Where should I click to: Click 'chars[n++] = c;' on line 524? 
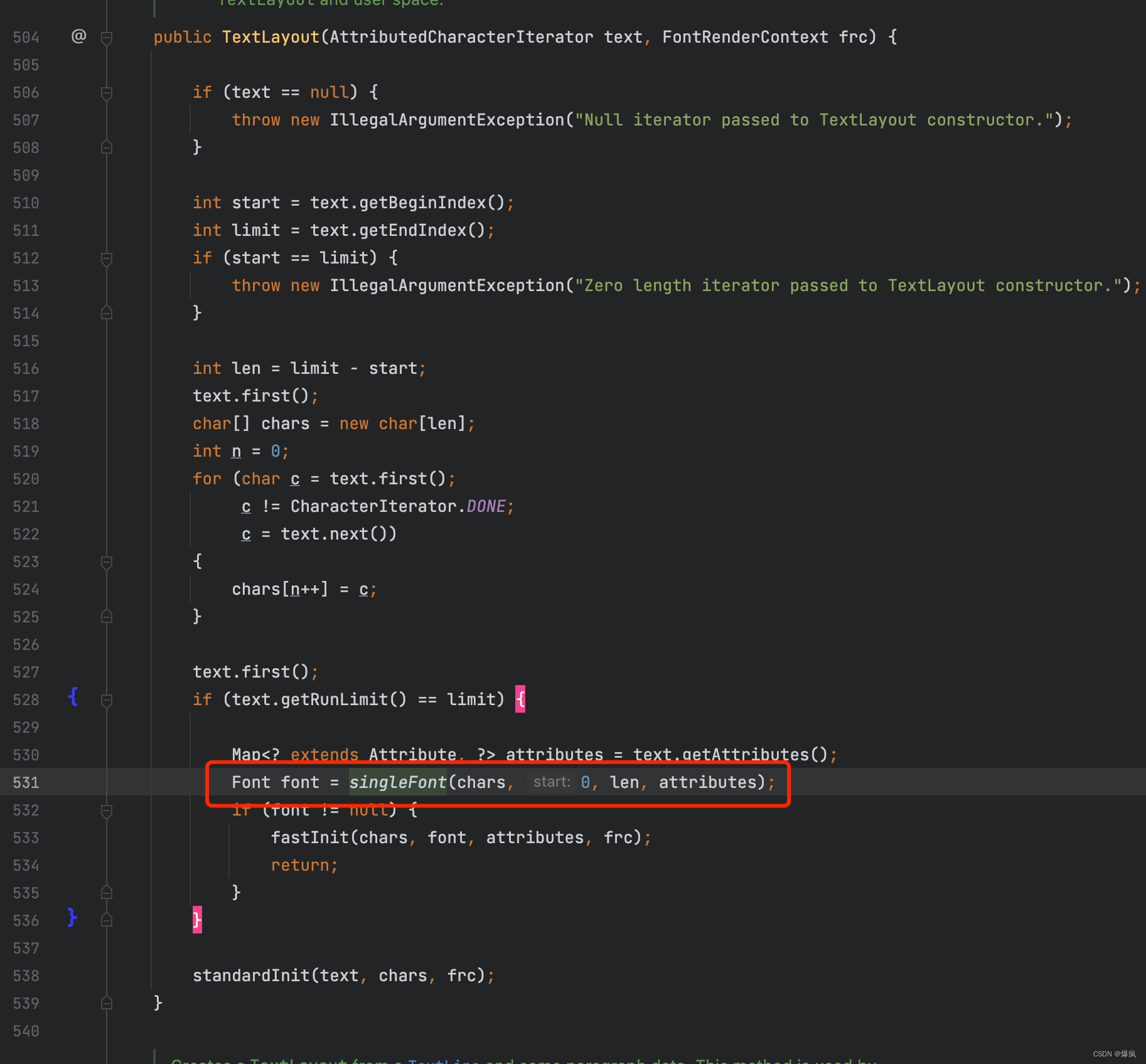click(x=304, y=589)
